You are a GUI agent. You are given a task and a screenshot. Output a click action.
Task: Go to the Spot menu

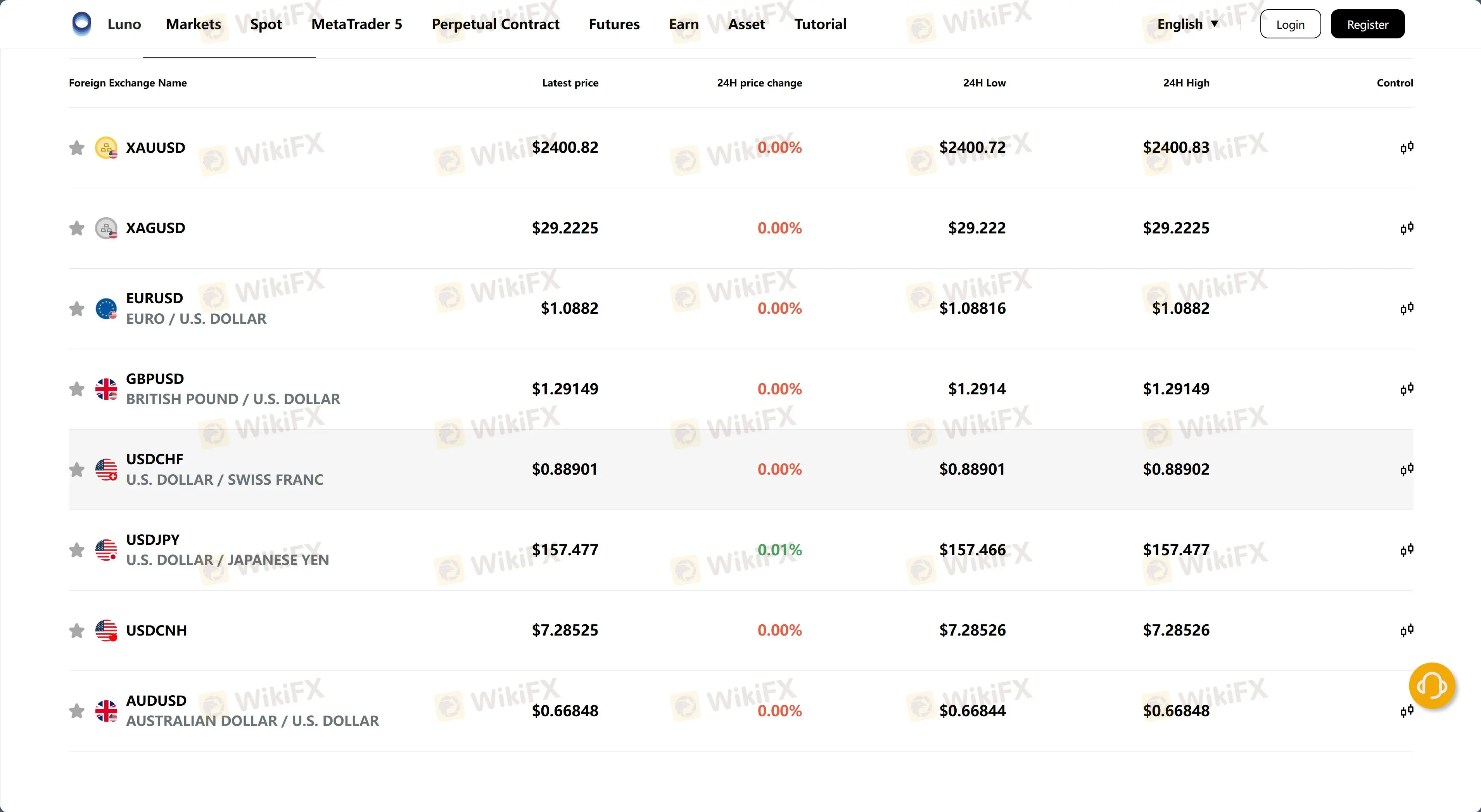click(x=266, y=24)
